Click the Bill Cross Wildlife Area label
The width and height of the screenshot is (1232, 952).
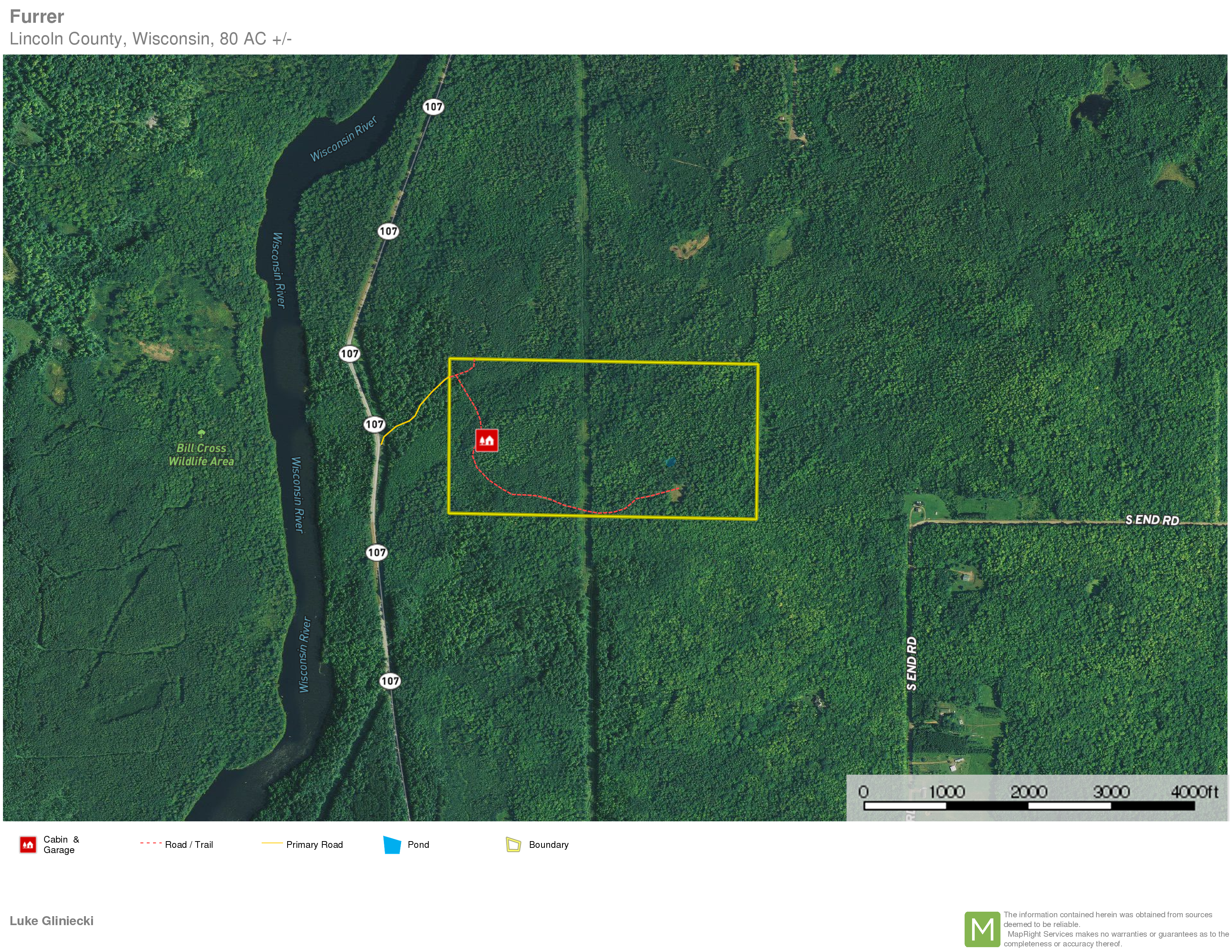201,455
